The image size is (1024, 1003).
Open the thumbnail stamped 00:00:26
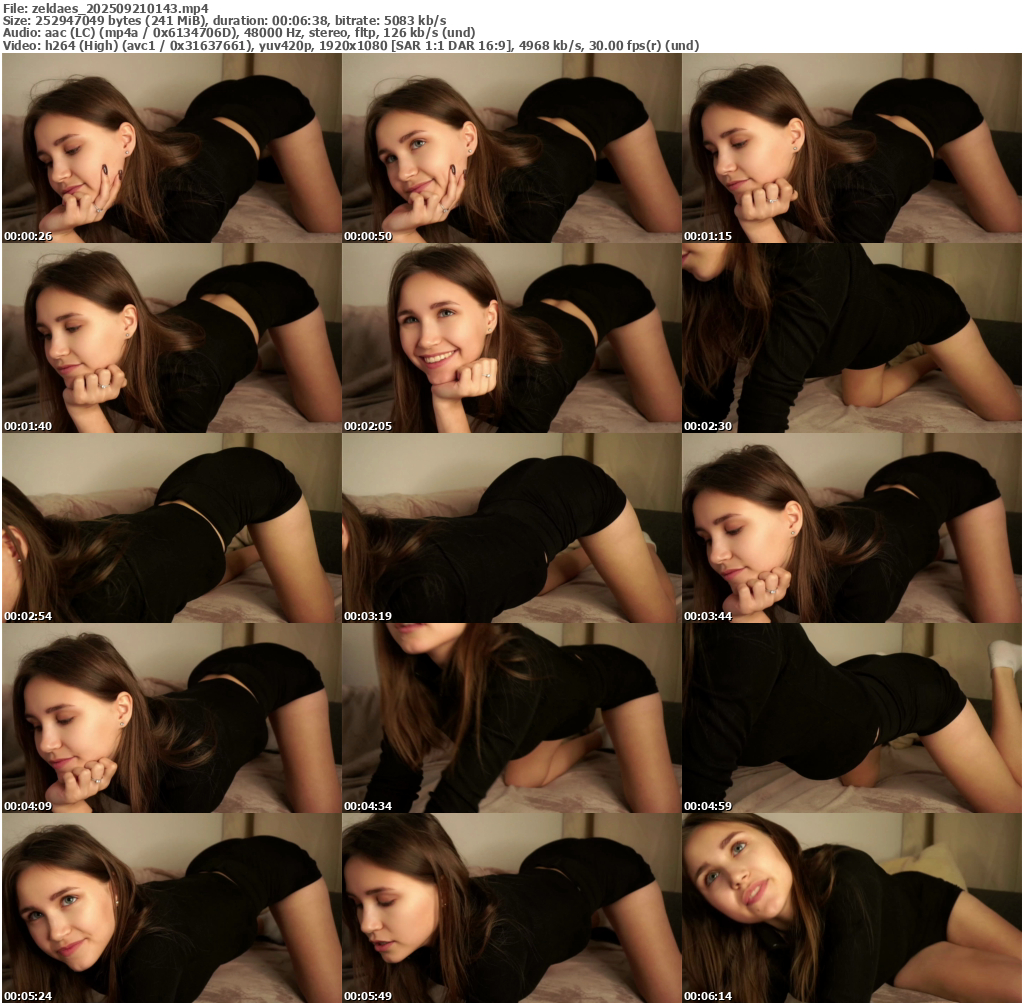coord(171,148)
